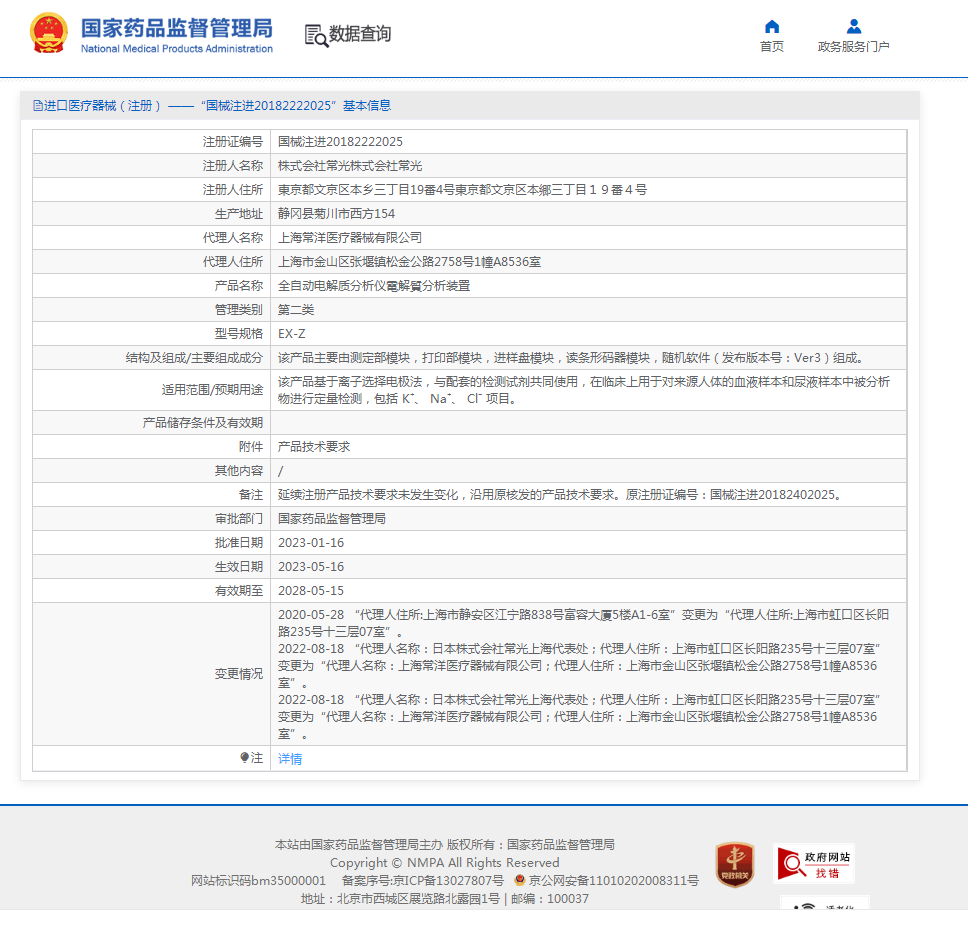Click the 产品储存条件及有效期 row label
The height and width of the screenshot is (927, 968).
pyautogui.click(x=202, y=423)
